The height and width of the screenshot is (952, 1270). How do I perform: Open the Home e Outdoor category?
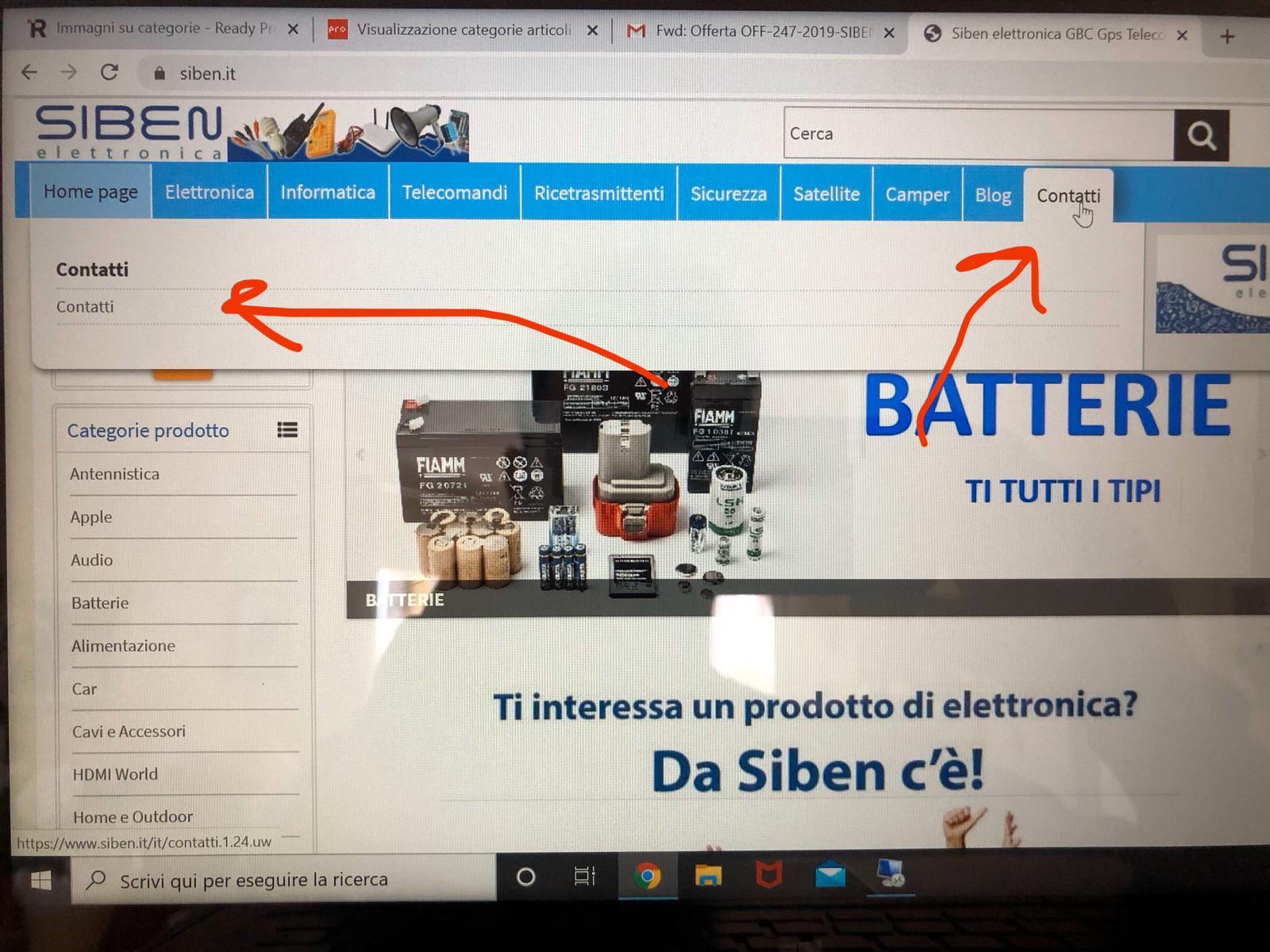pyautogui.click(x=133, y=817)
